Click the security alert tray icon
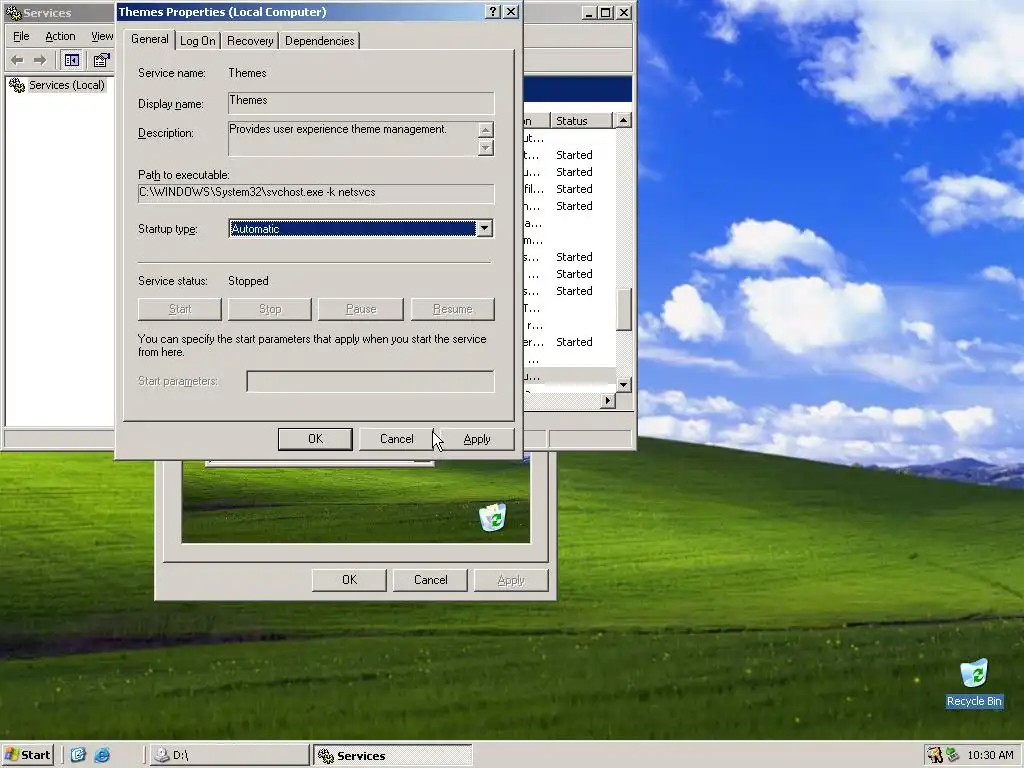Image resolution: width=1024 pixels, height=768 pixels. point(935,755)
